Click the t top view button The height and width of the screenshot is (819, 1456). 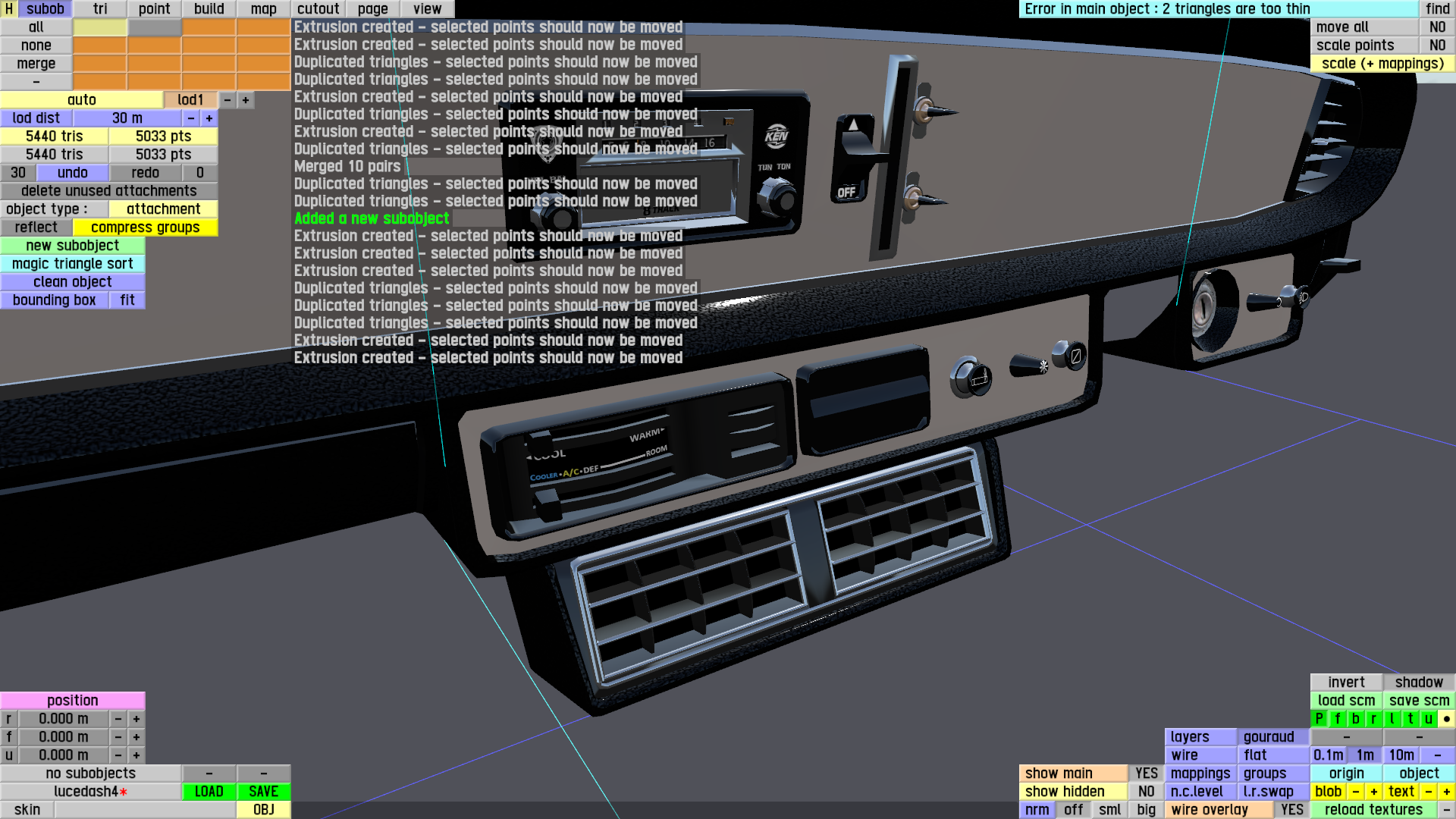(1410, 719)
